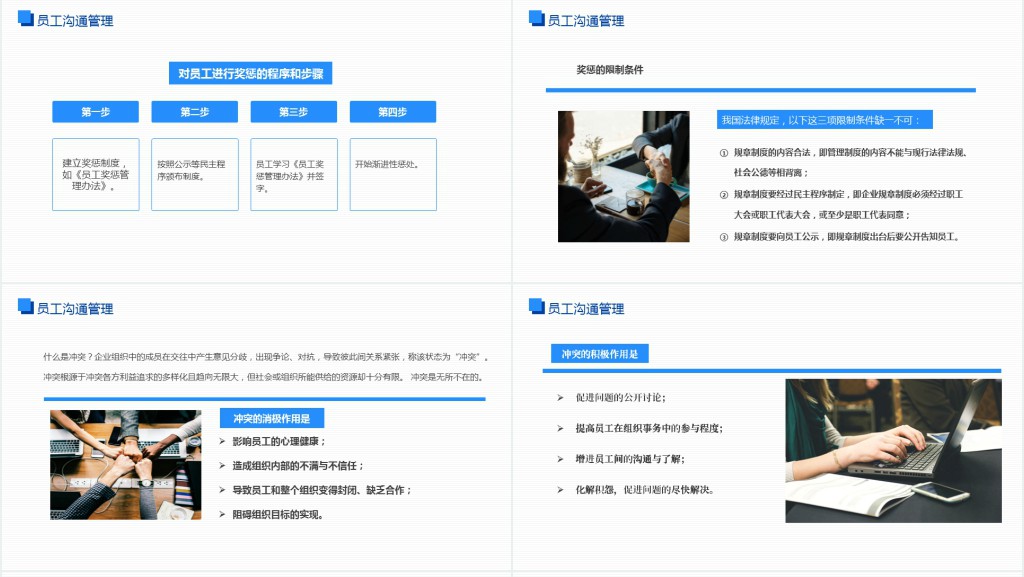The width and height of the screenshot is (1024, 577).
Task: Select the handshake photo
Action: tap(623, 176)
